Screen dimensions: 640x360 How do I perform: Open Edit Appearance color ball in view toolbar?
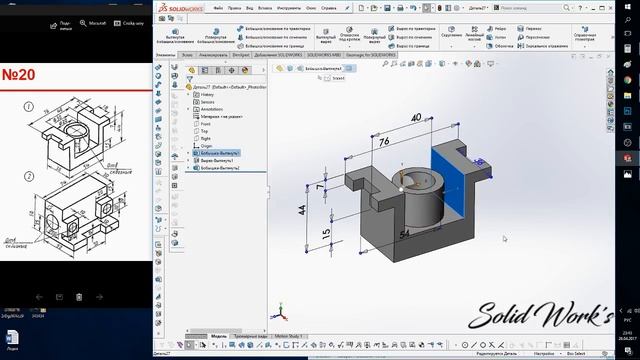click(x=468, y=64)
